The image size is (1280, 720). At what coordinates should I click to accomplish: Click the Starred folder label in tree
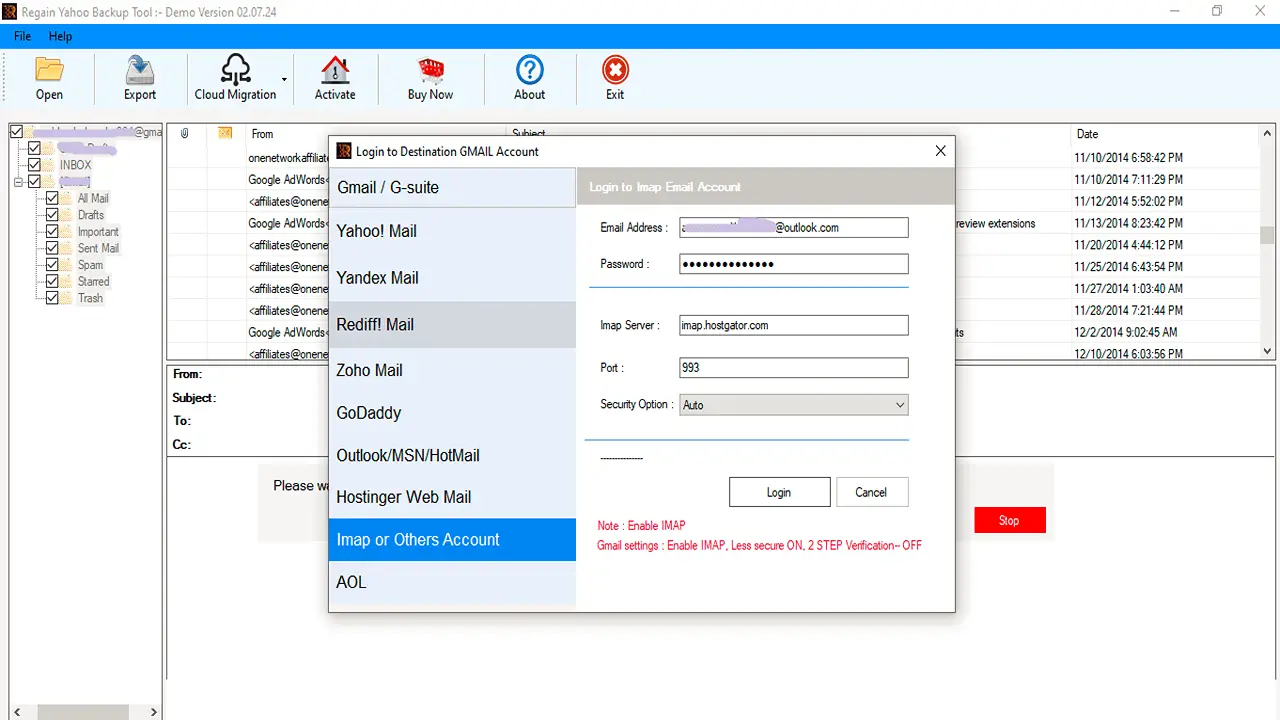pyautogui.click(x=94, y=282)
